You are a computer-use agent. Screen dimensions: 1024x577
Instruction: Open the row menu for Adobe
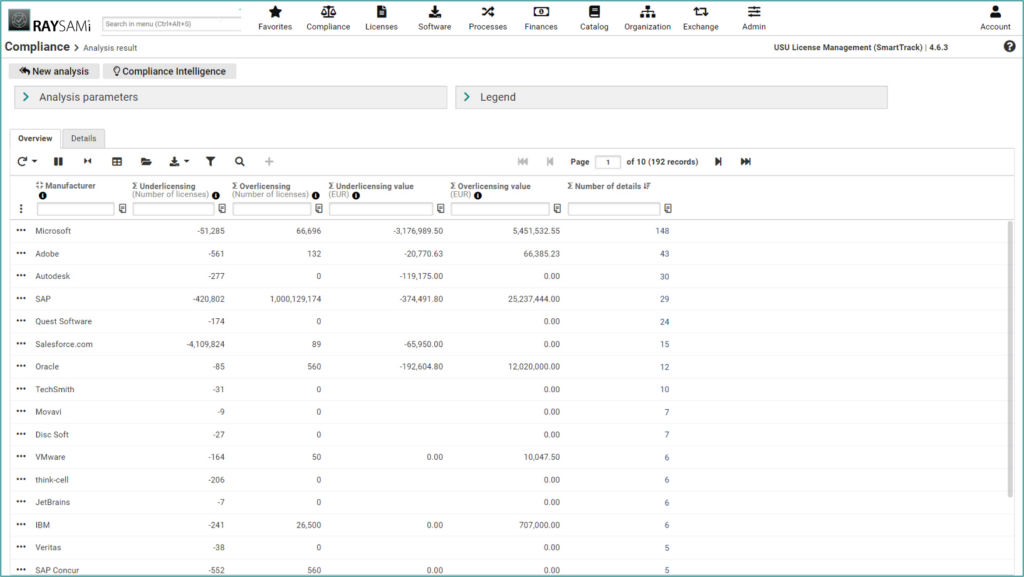21,253
